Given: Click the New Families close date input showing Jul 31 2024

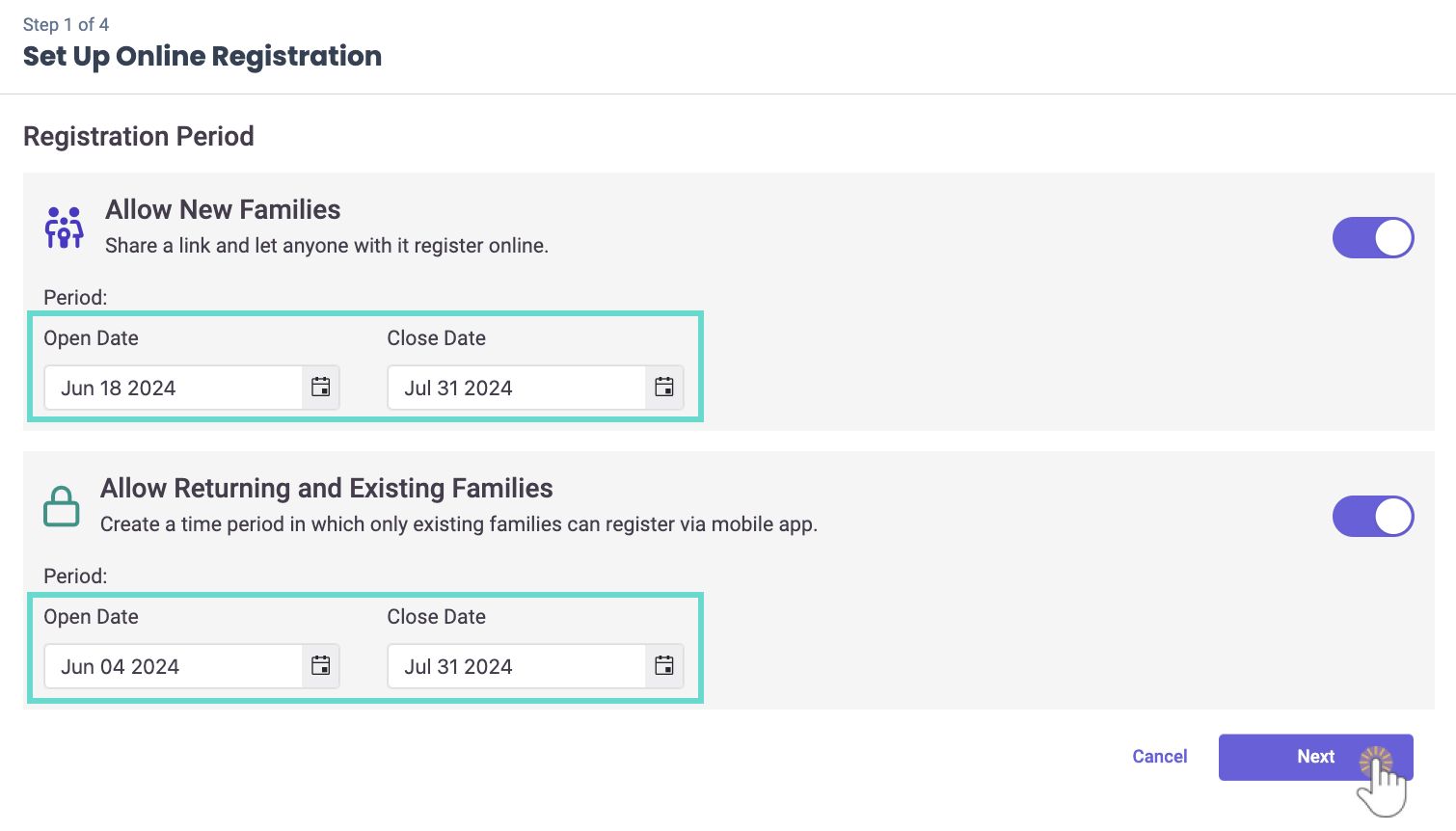Looking at the screenshot, I should (516, 388).
